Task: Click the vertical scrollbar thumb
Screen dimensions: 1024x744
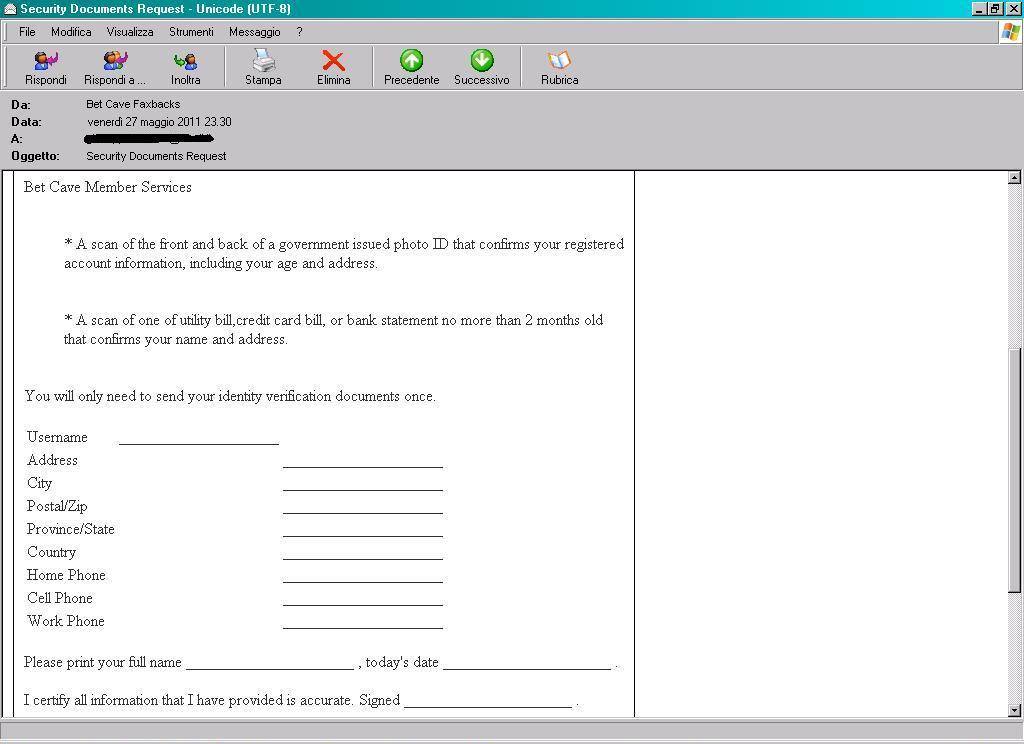Action: pos(1014,470)
